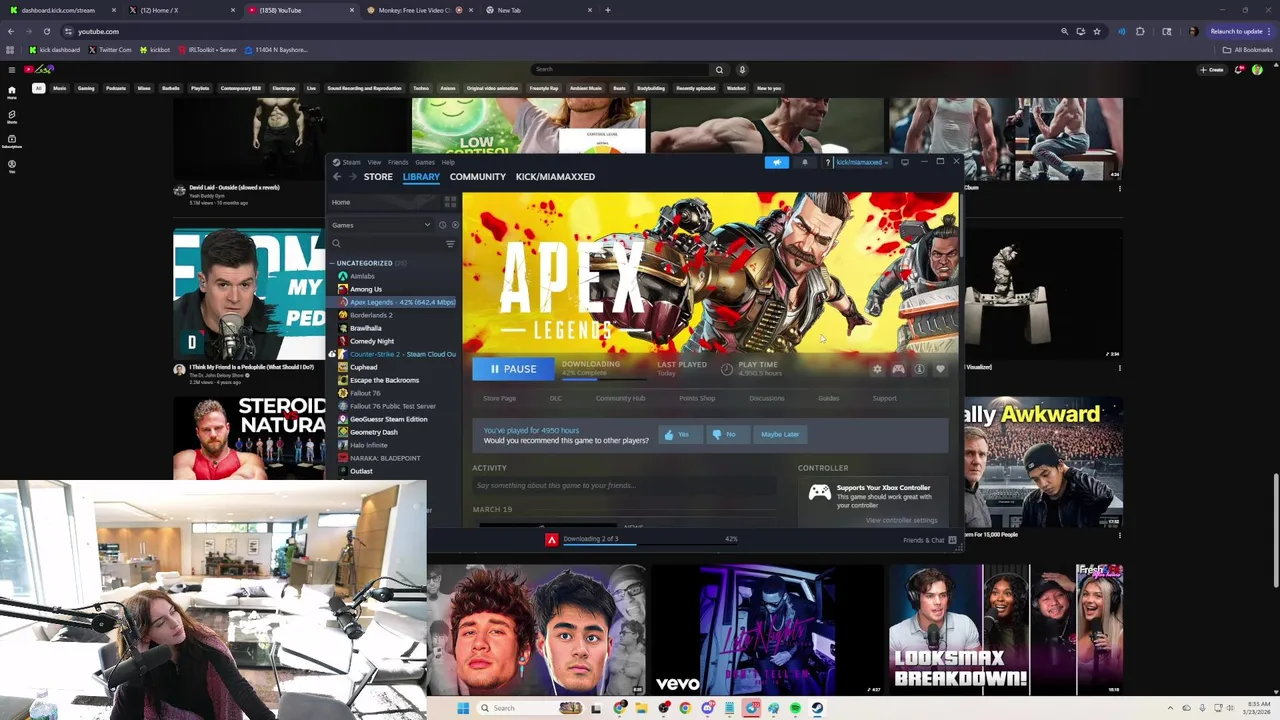Open Support link for Apex
The width and height of the screenshot is (1280, 720).
[884, 398]
